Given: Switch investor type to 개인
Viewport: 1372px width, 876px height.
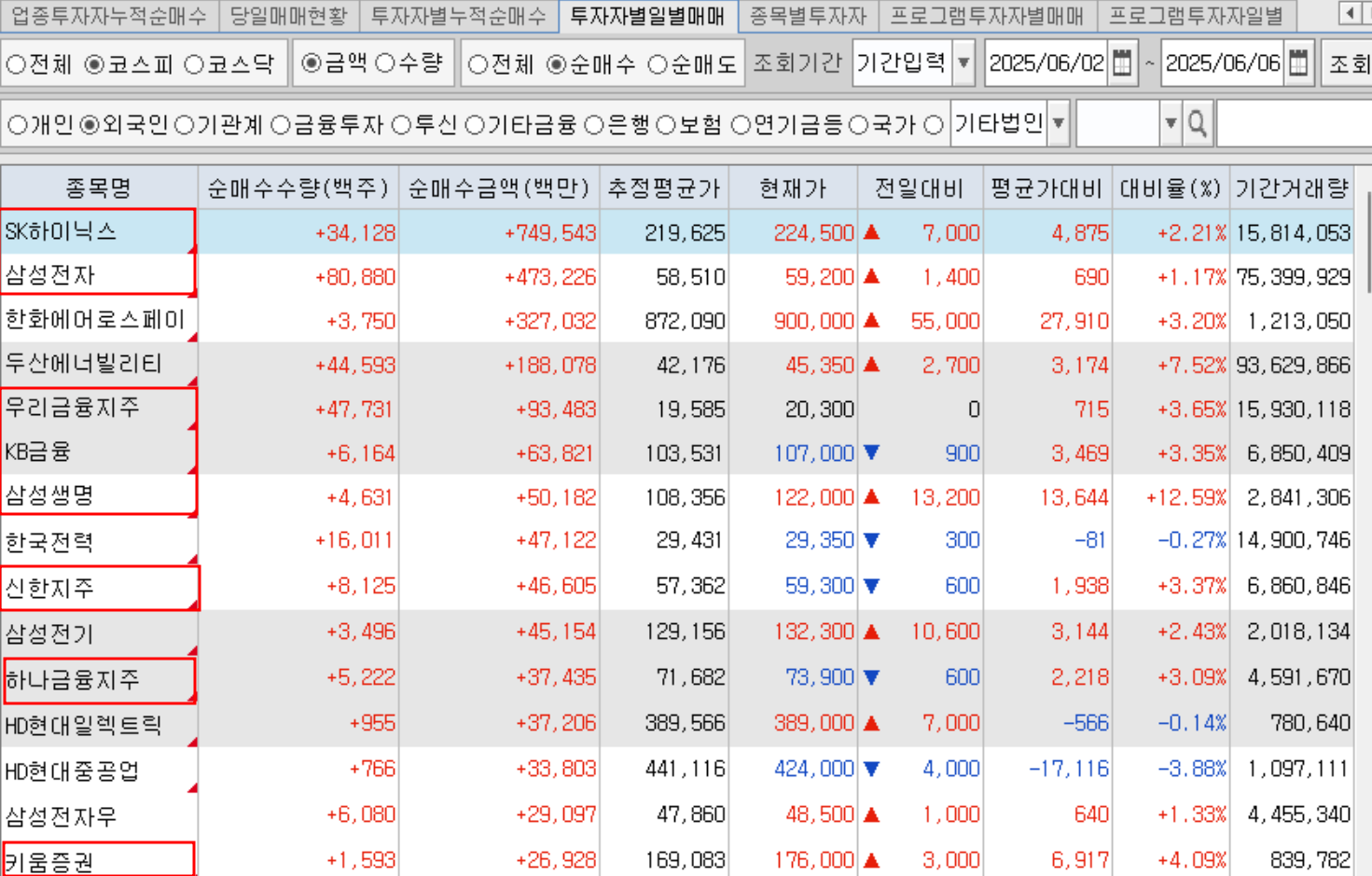Looking at the screenshot, I should pos(17,125).
